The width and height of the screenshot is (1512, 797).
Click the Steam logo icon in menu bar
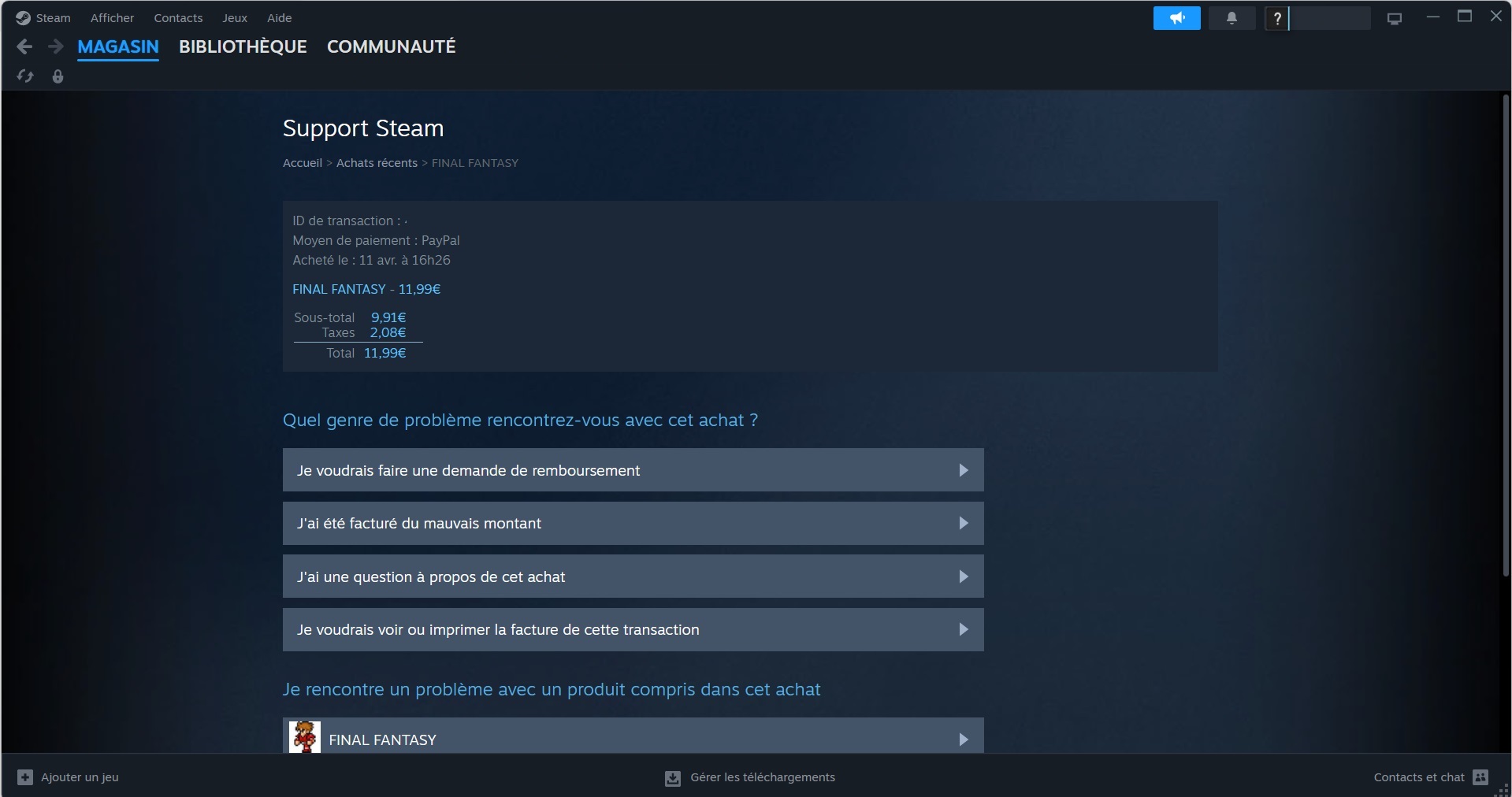click(23, 18)
